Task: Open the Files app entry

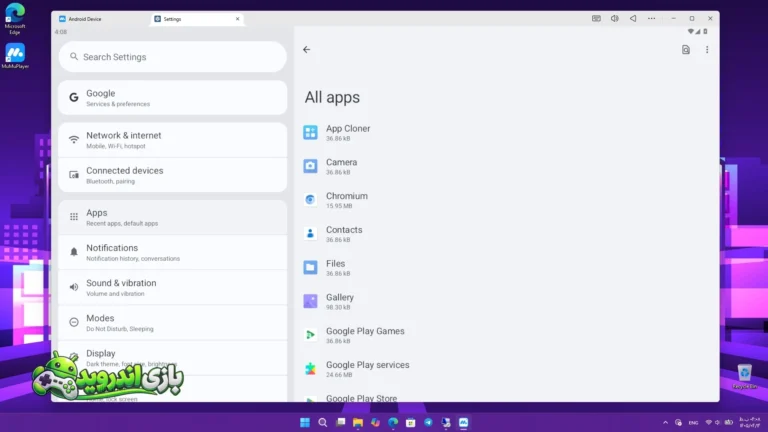Action: (506, 267)
